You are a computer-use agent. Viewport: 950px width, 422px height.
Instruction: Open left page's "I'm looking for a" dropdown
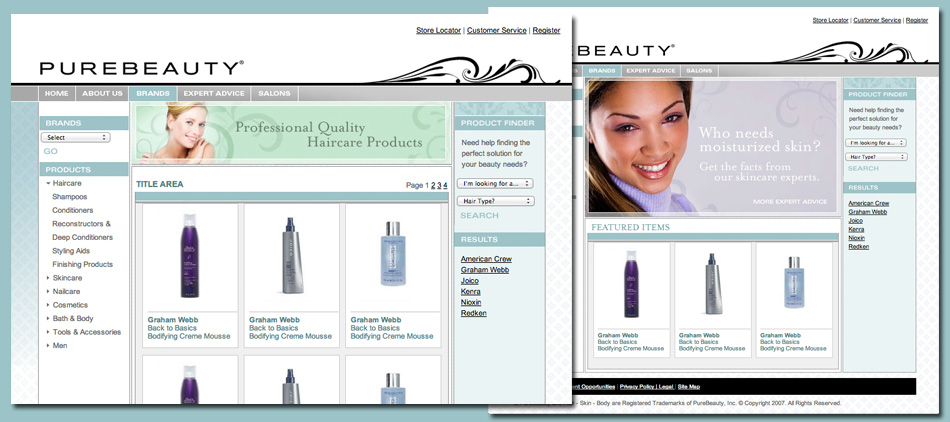[495, 184]
